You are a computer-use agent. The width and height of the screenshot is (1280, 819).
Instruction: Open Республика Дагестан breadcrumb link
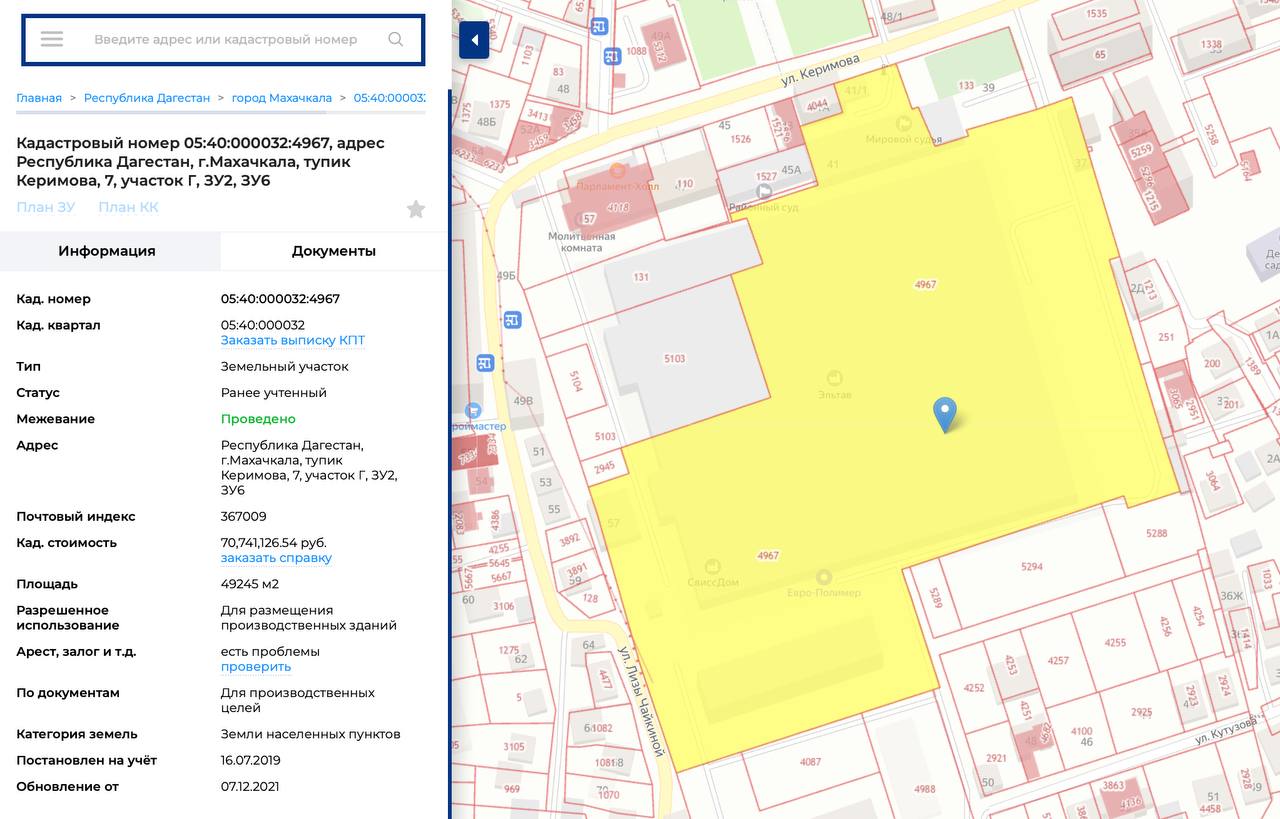(x=147, y=98)
